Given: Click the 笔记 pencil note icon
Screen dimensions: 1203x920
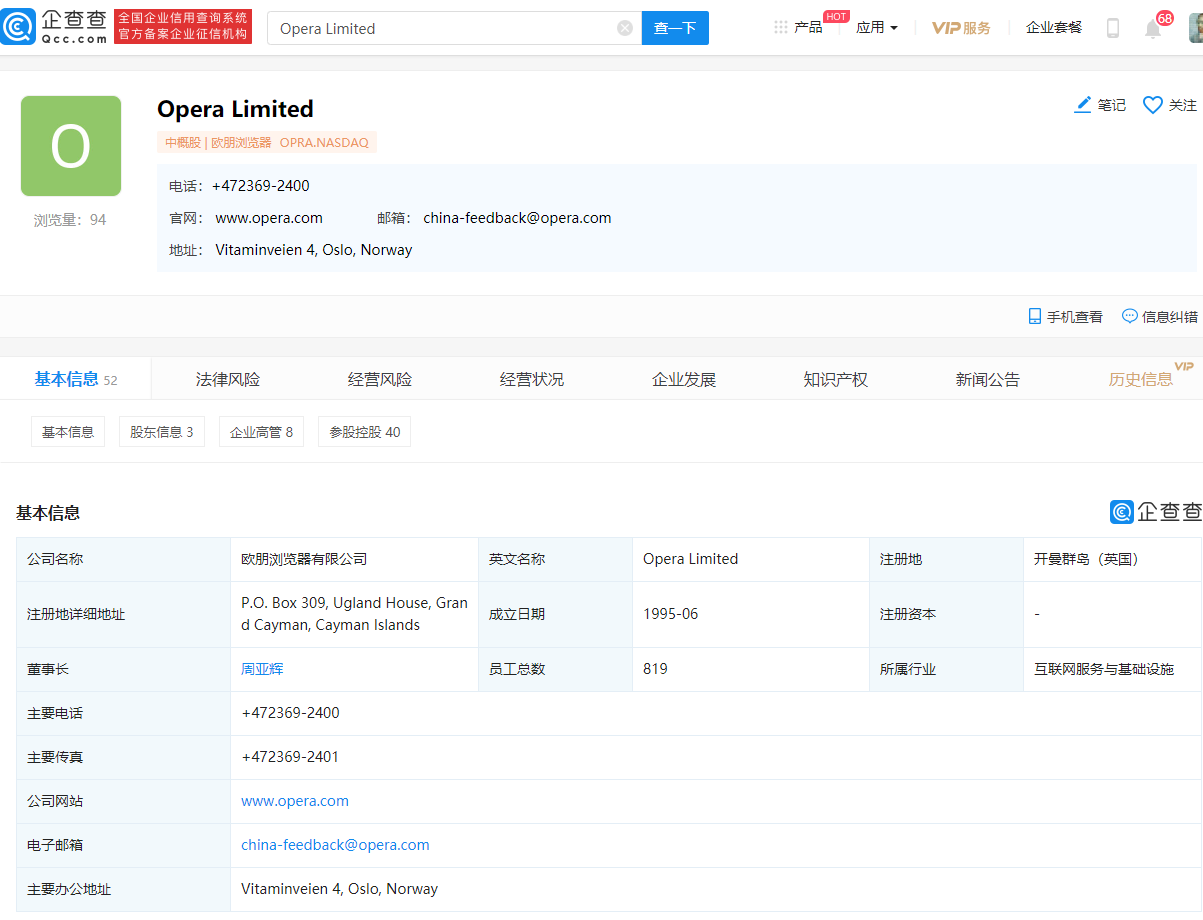Looking at the screenshot, I should 1083,105.
